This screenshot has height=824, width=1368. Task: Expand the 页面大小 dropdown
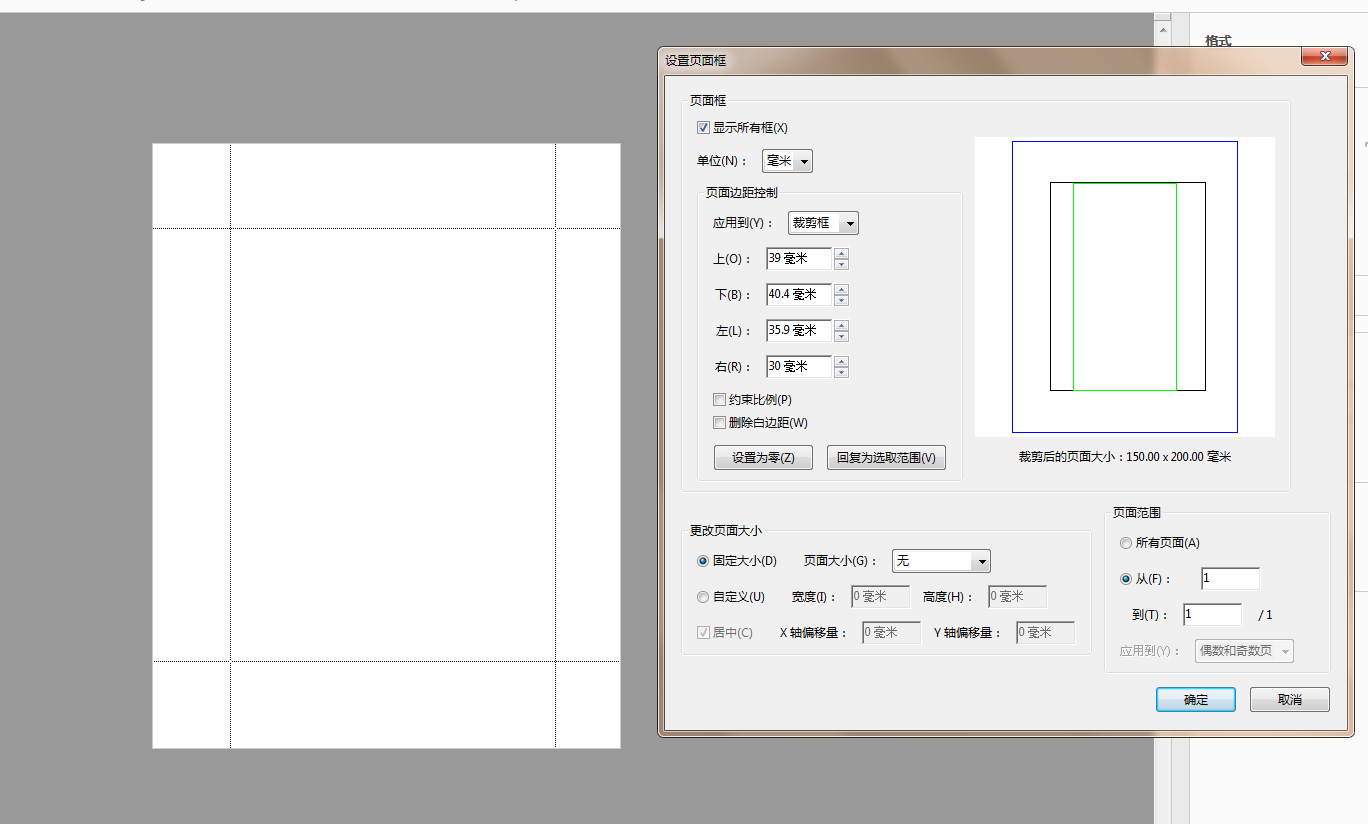point(981,561)
